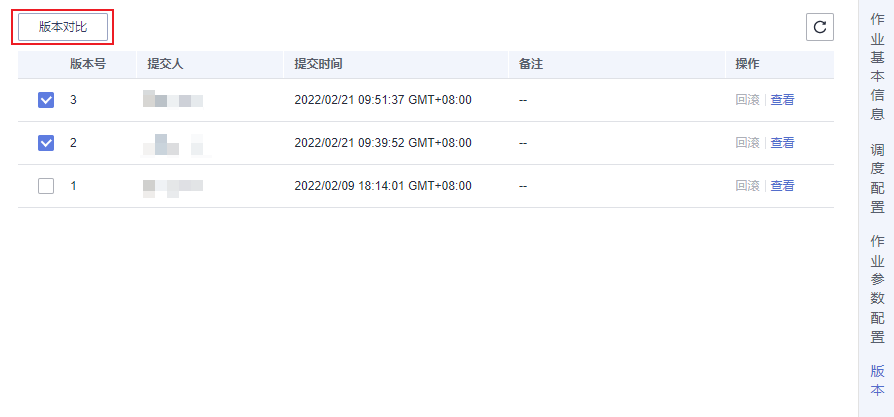894x417 pixels.
Task: Click 回滚 for version 2
Action: [747, 143]
